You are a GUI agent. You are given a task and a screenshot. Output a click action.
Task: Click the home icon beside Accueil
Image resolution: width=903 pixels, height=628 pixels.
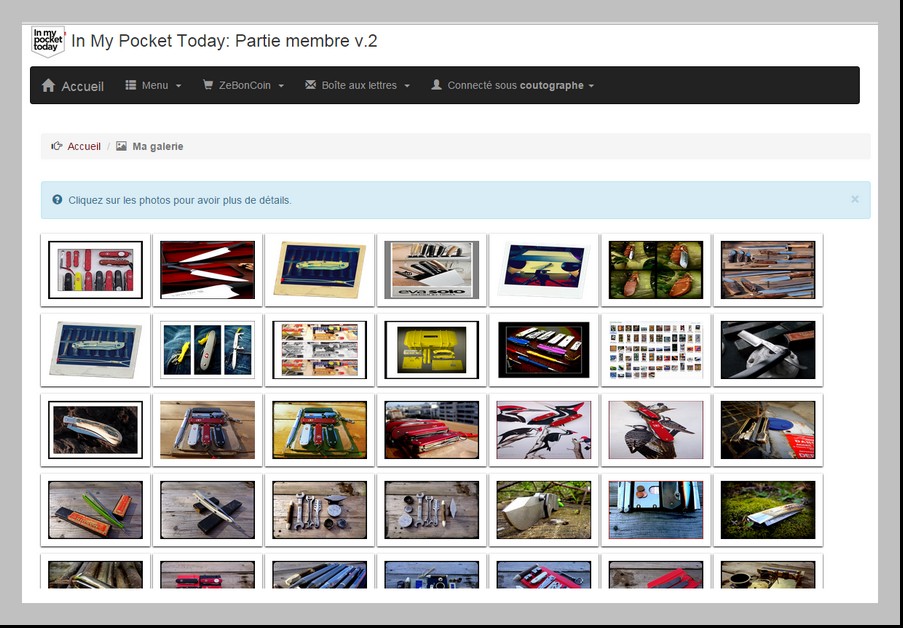[48, 85]
